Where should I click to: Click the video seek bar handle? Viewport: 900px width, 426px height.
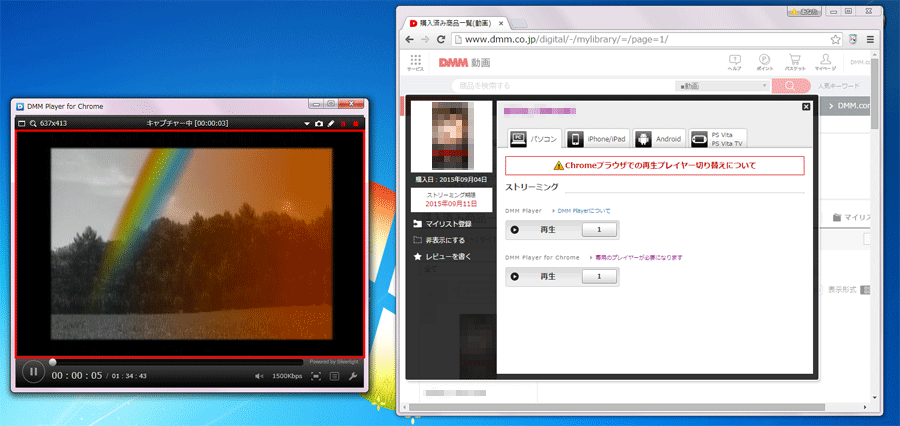coord(53,362)
